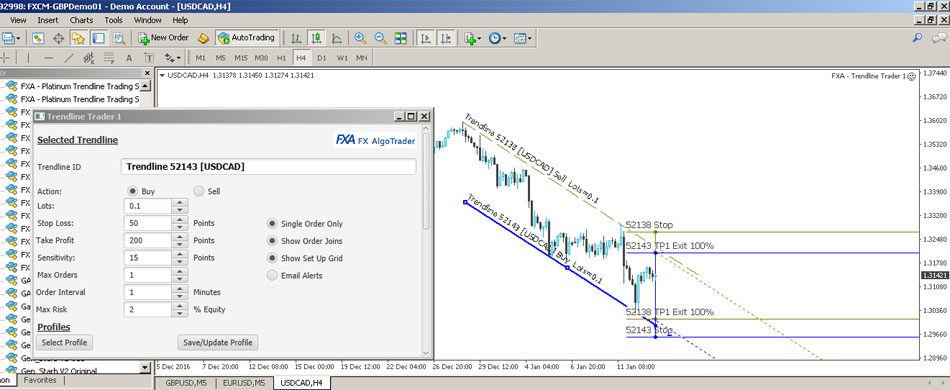Open the Insert menu
The width and height of the screenshot is (950, 390).
(x=48, y=20)
